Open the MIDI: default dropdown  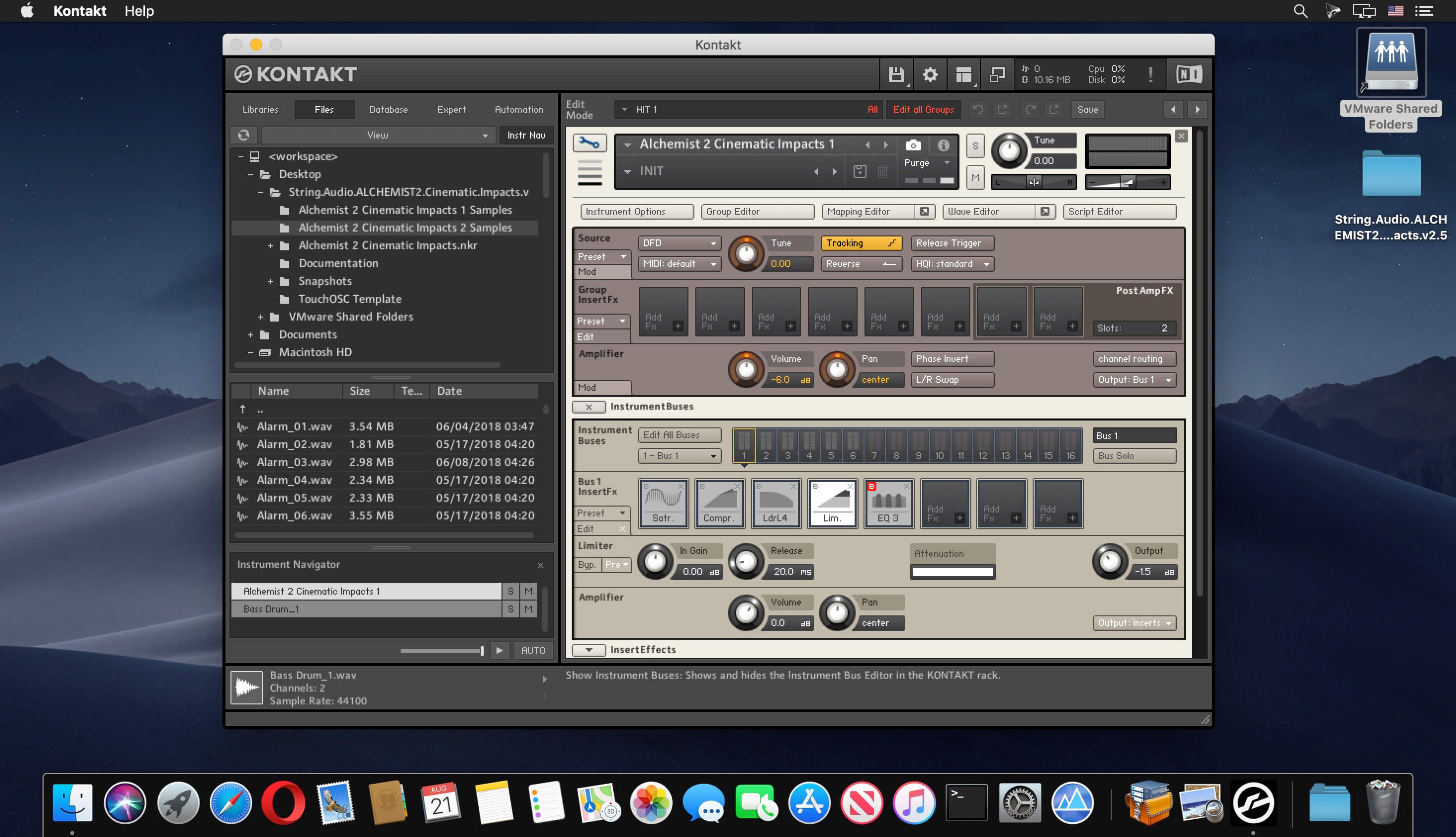pos(679,264)
